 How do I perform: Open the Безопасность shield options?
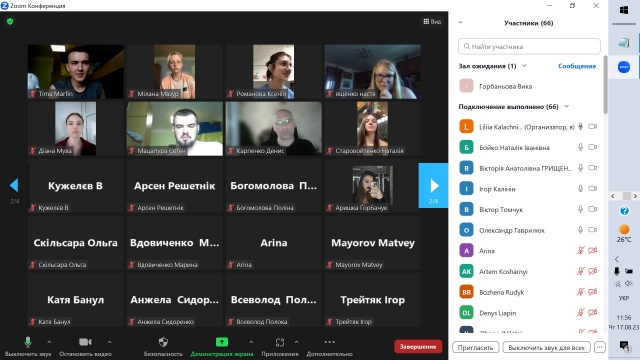(x=163, y=347)
